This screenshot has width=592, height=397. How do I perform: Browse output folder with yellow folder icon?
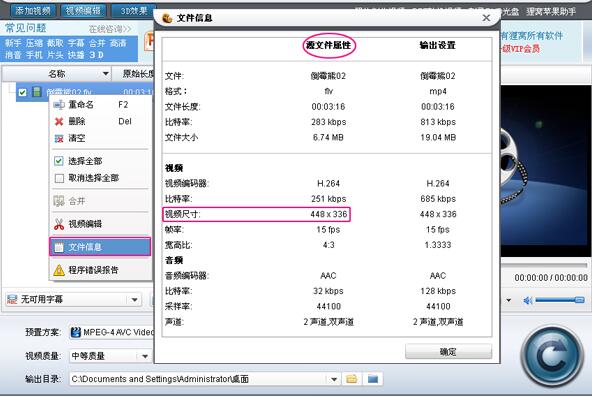(352, 379)
